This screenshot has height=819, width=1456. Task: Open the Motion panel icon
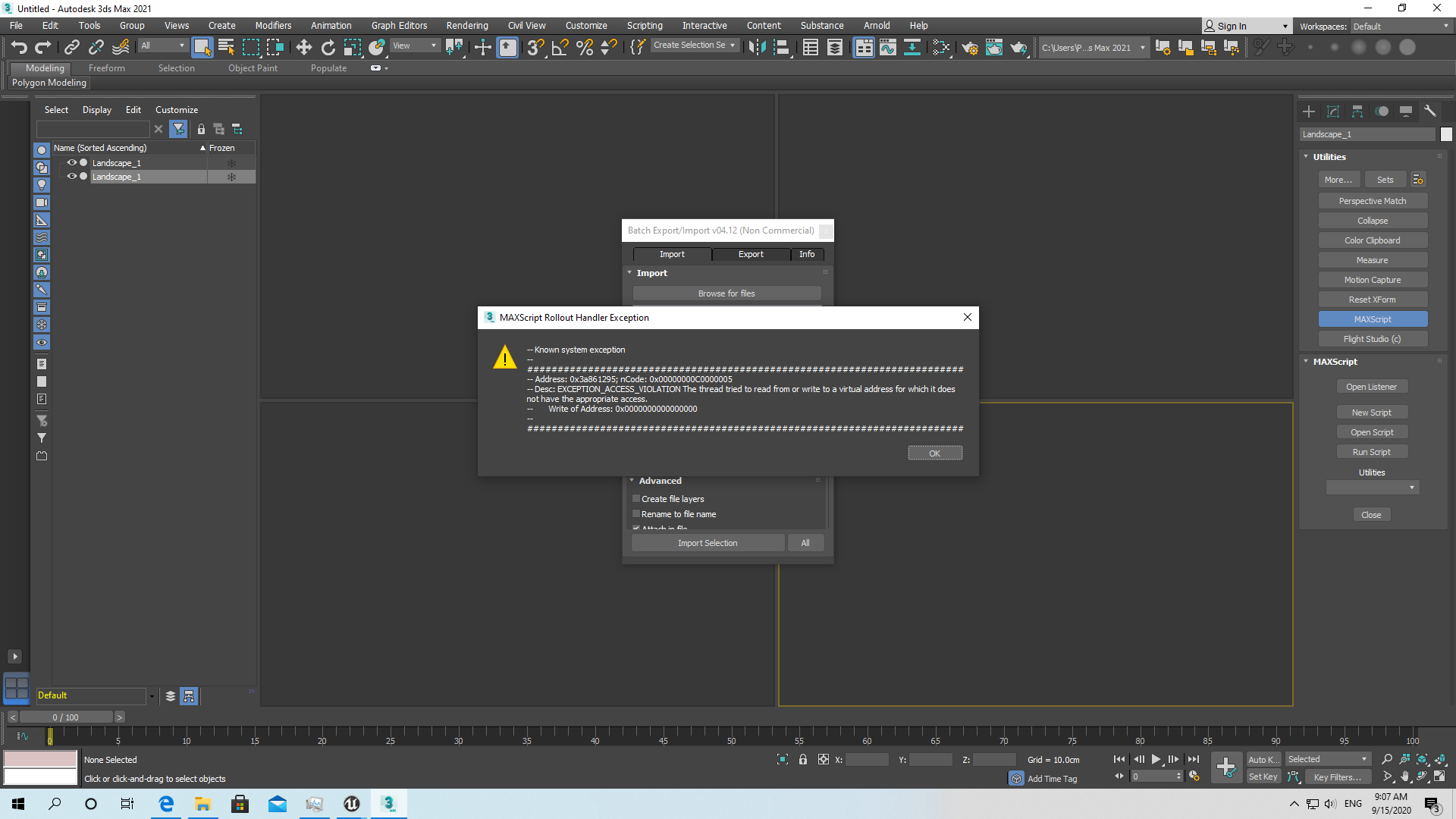tap(1382, 111)
